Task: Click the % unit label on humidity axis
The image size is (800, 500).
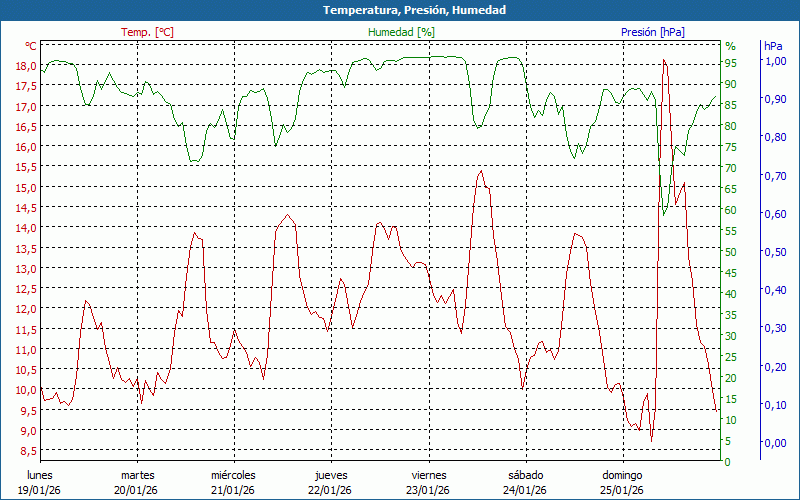Action: point(730,46)
